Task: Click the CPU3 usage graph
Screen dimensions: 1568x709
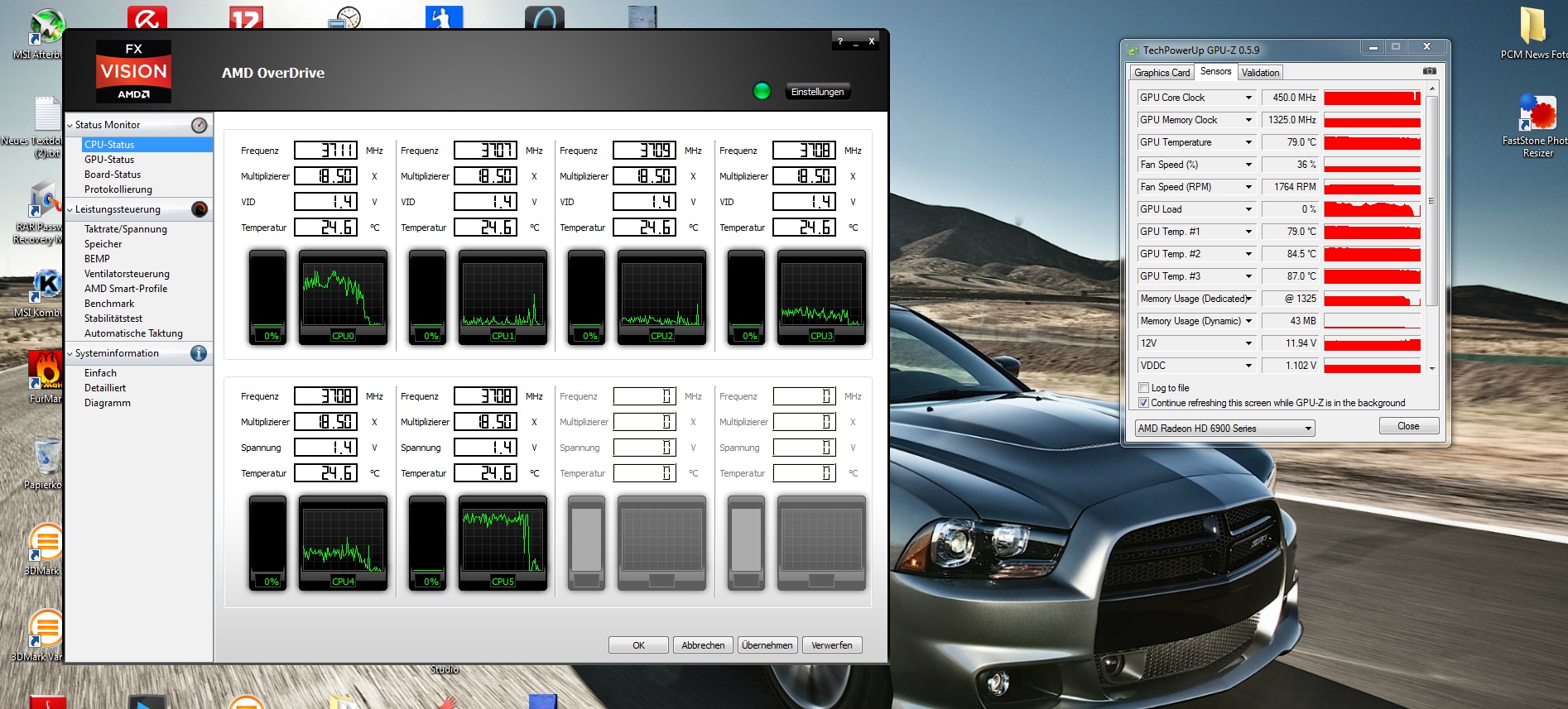Action: 821,297
